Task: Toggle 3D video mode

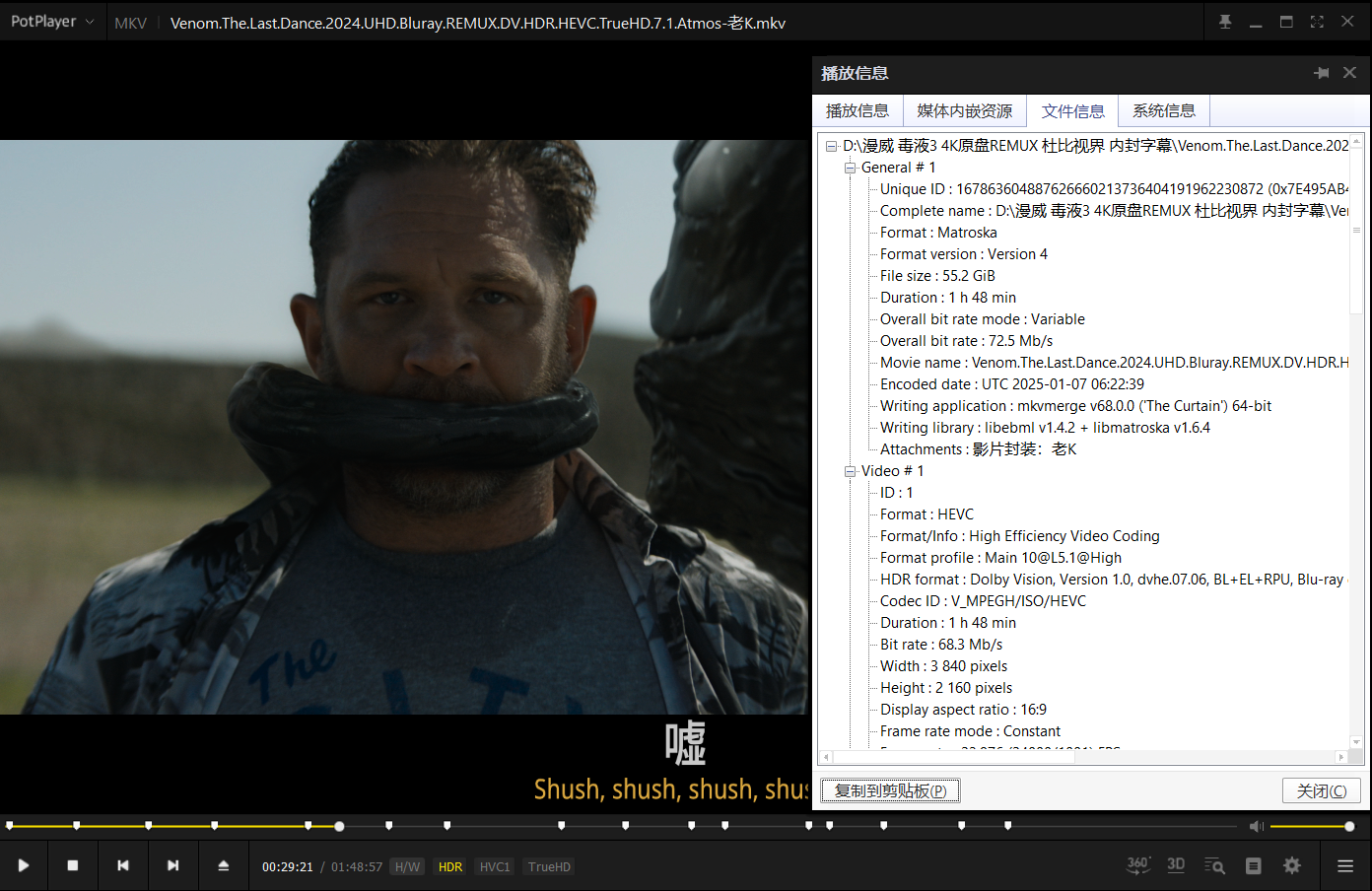Action: coord(1176,865)
